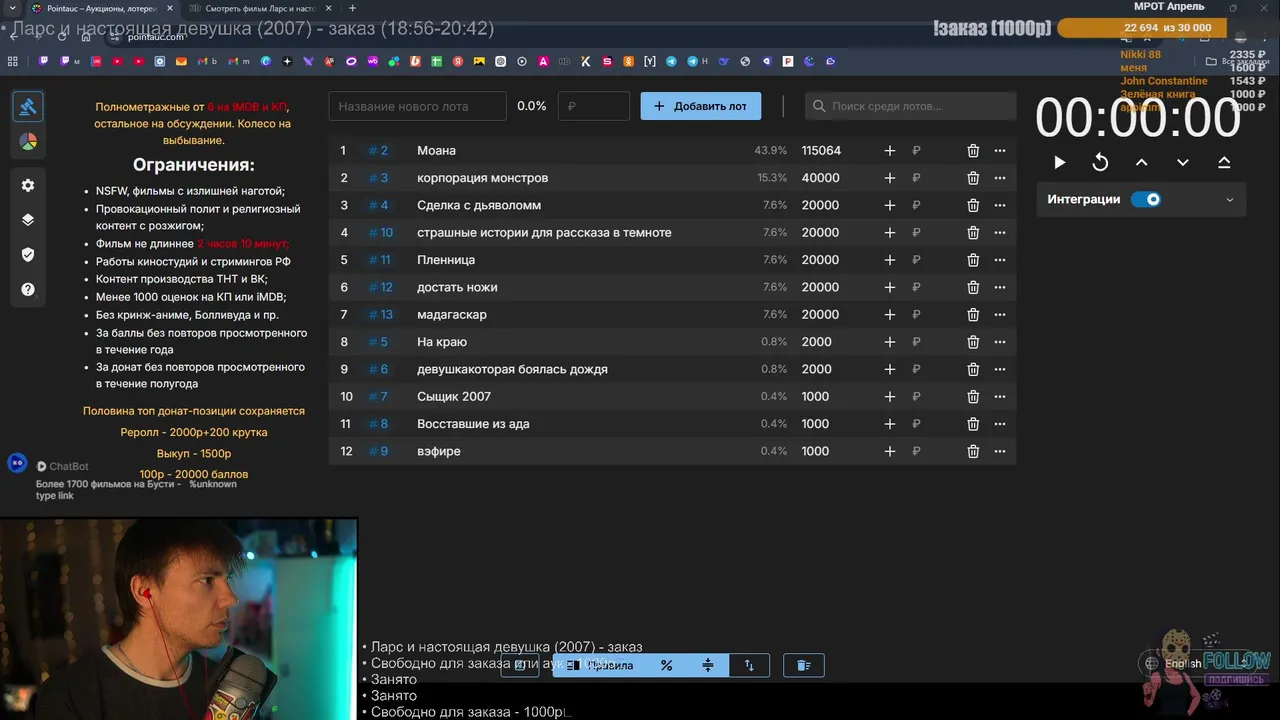Image resolution: width=1280 pixels, height=720 pixels.
Task: Click lot name корпорация монстров
Action: (483, 178)
